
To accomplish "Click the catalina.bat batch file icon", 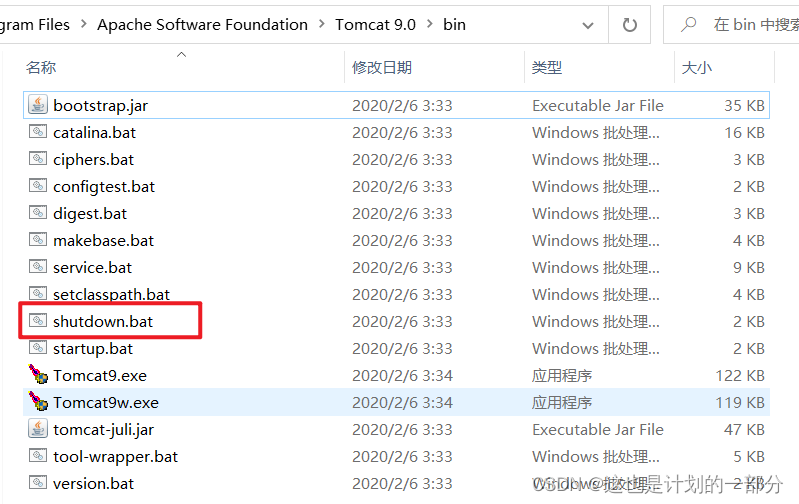I will tap(38, 131).
